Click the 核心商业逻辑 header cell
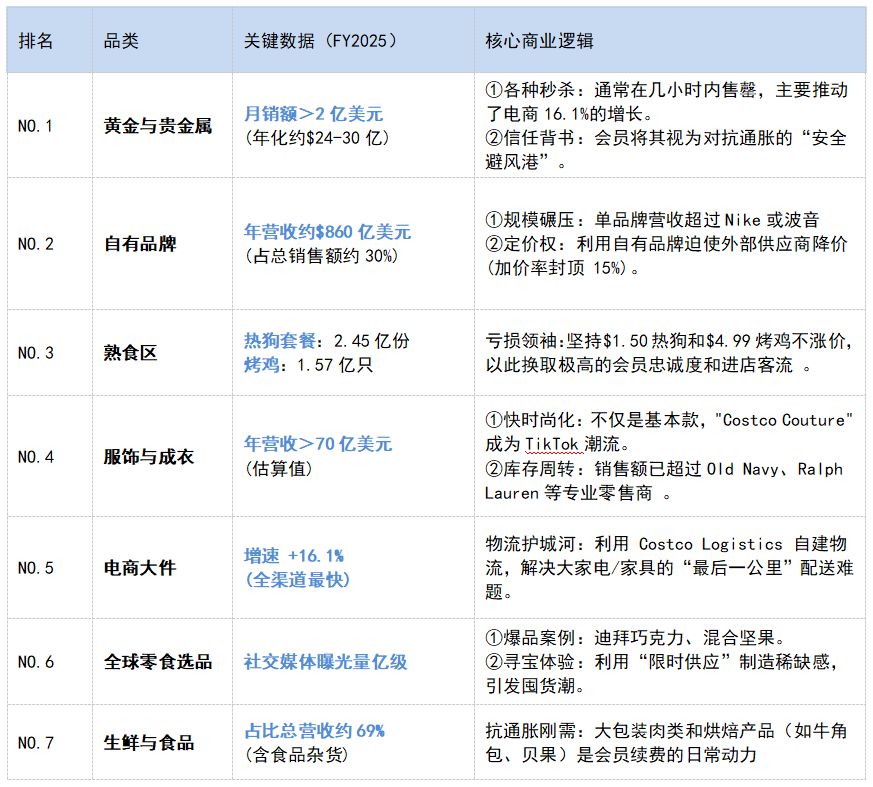Screen dimensions: 873x787 click(539, 41)
